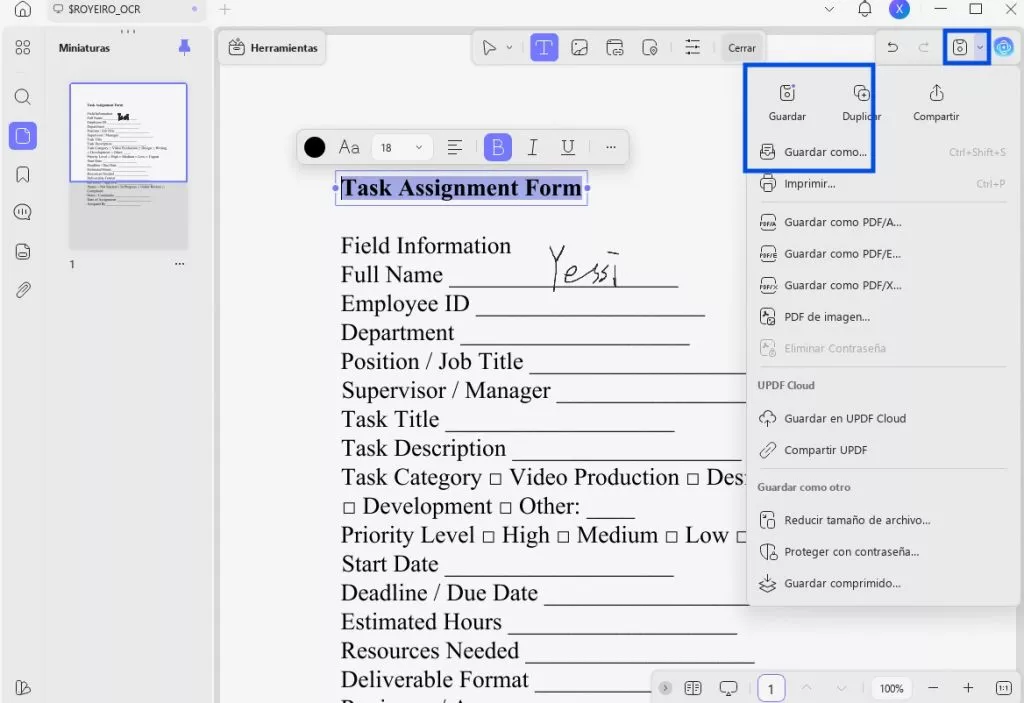Select Proteger con contraseña... option
Viewport: 1024px width, 703px height.
point(850,552)
